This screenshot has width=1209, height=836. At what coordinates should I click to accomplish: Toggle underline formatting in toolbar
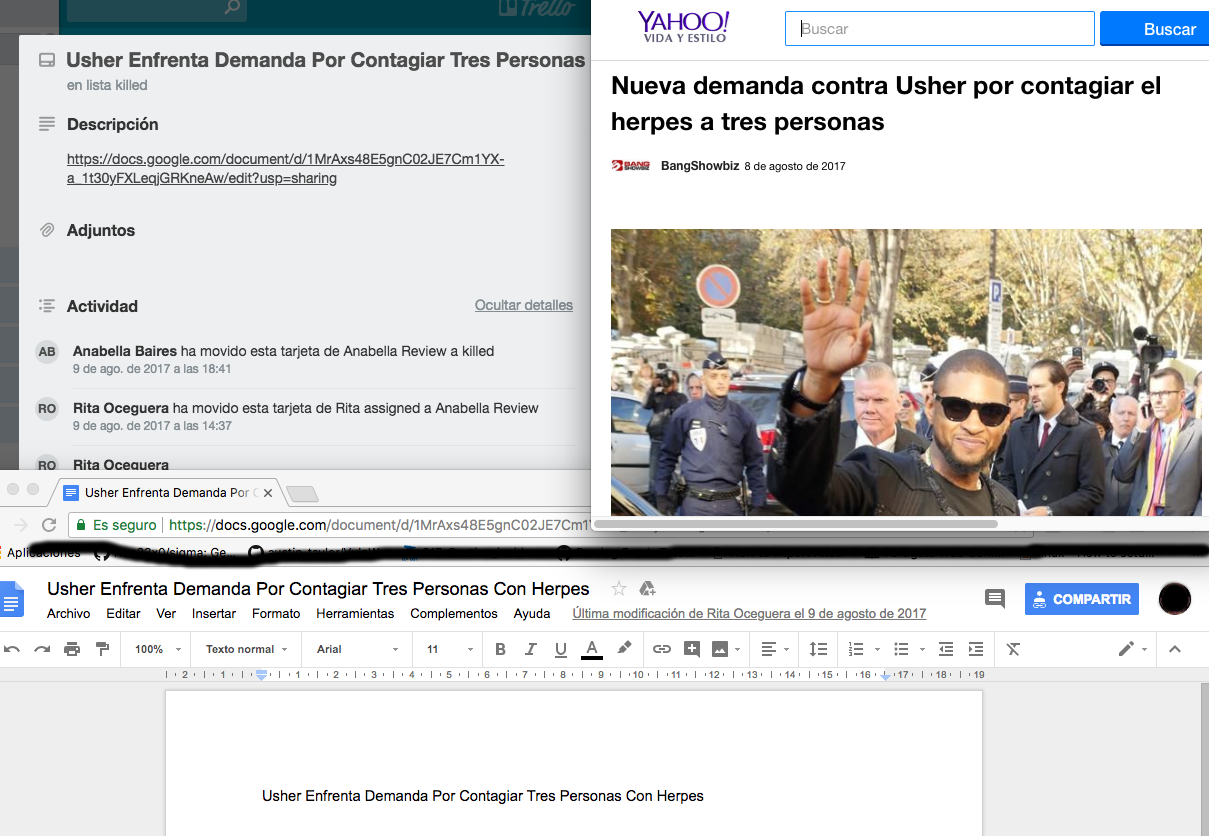point(561,649)
